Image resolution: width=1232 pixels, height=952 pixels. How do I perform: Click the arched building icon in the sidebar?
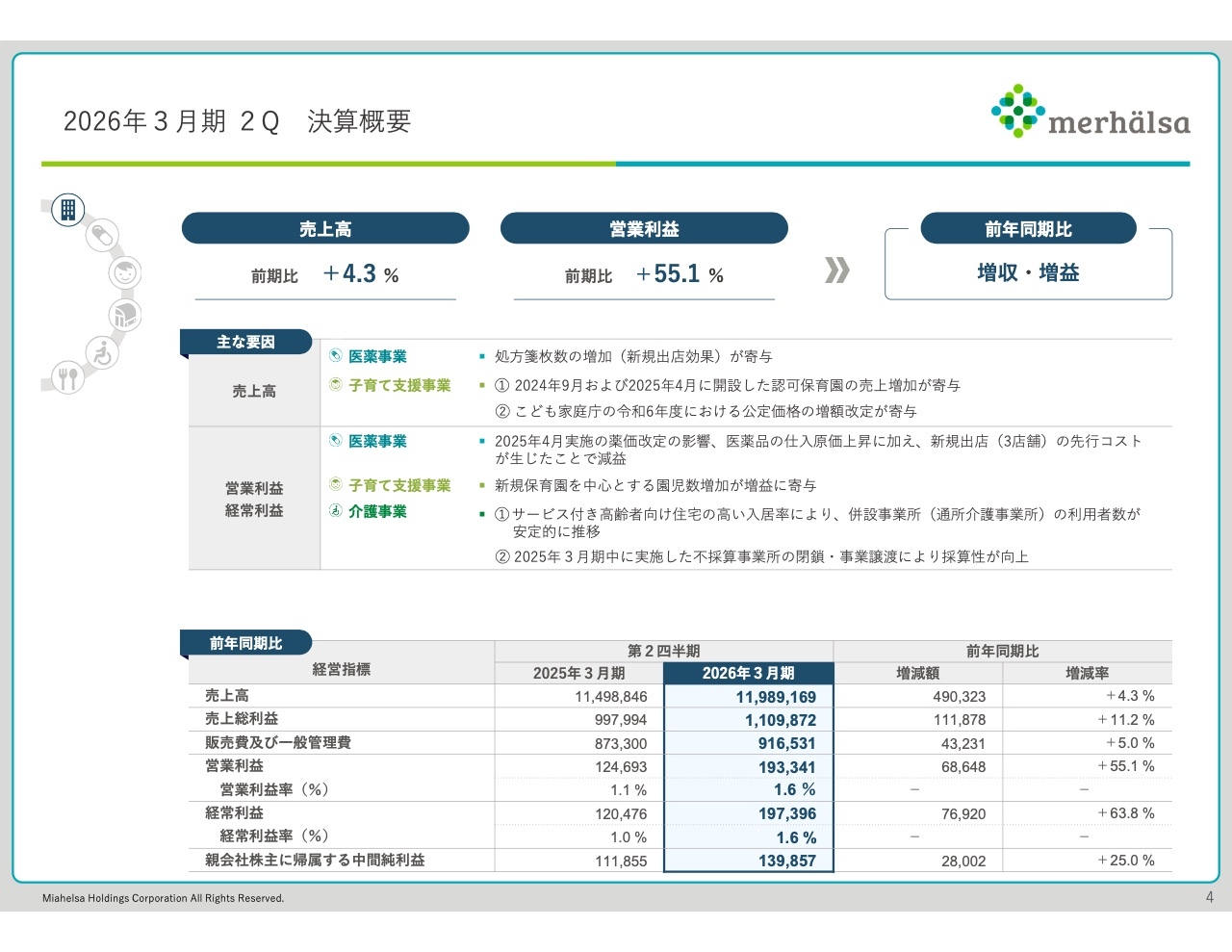coord(124,315)
